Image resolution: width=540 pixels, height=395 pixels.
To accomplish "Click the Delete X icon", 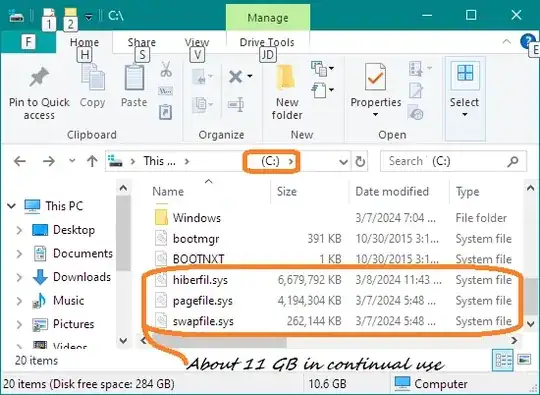I will point(236,77).
